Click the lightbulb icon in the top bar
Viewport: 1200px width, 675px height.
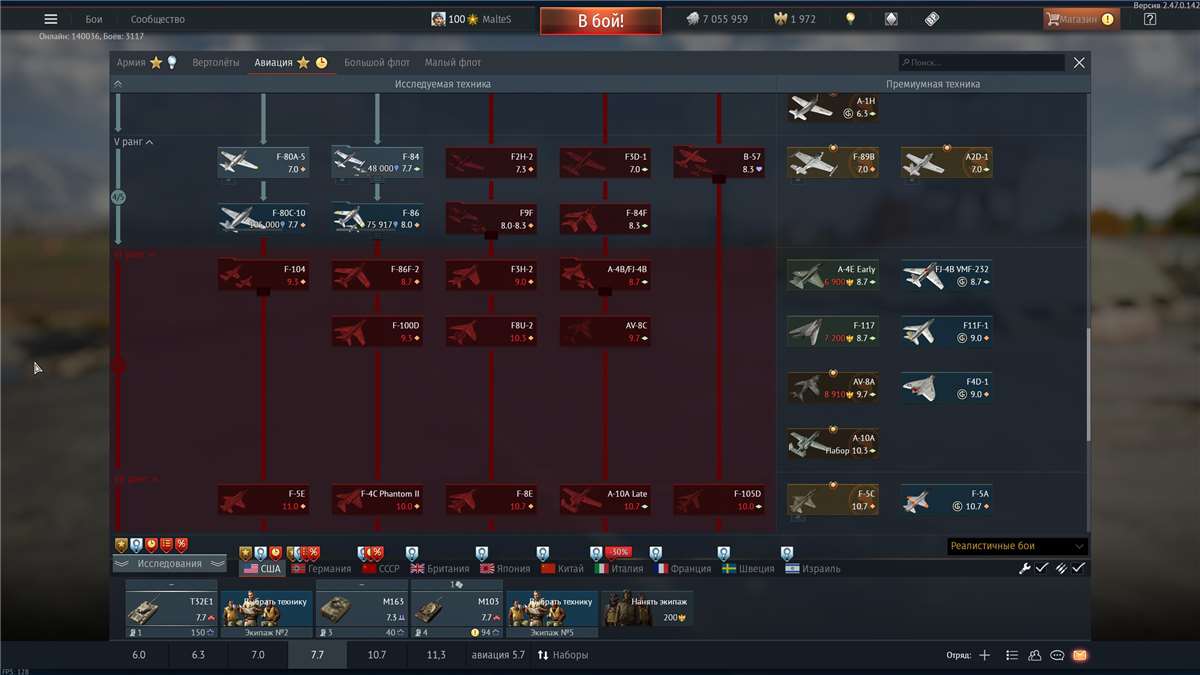point(850,18)
